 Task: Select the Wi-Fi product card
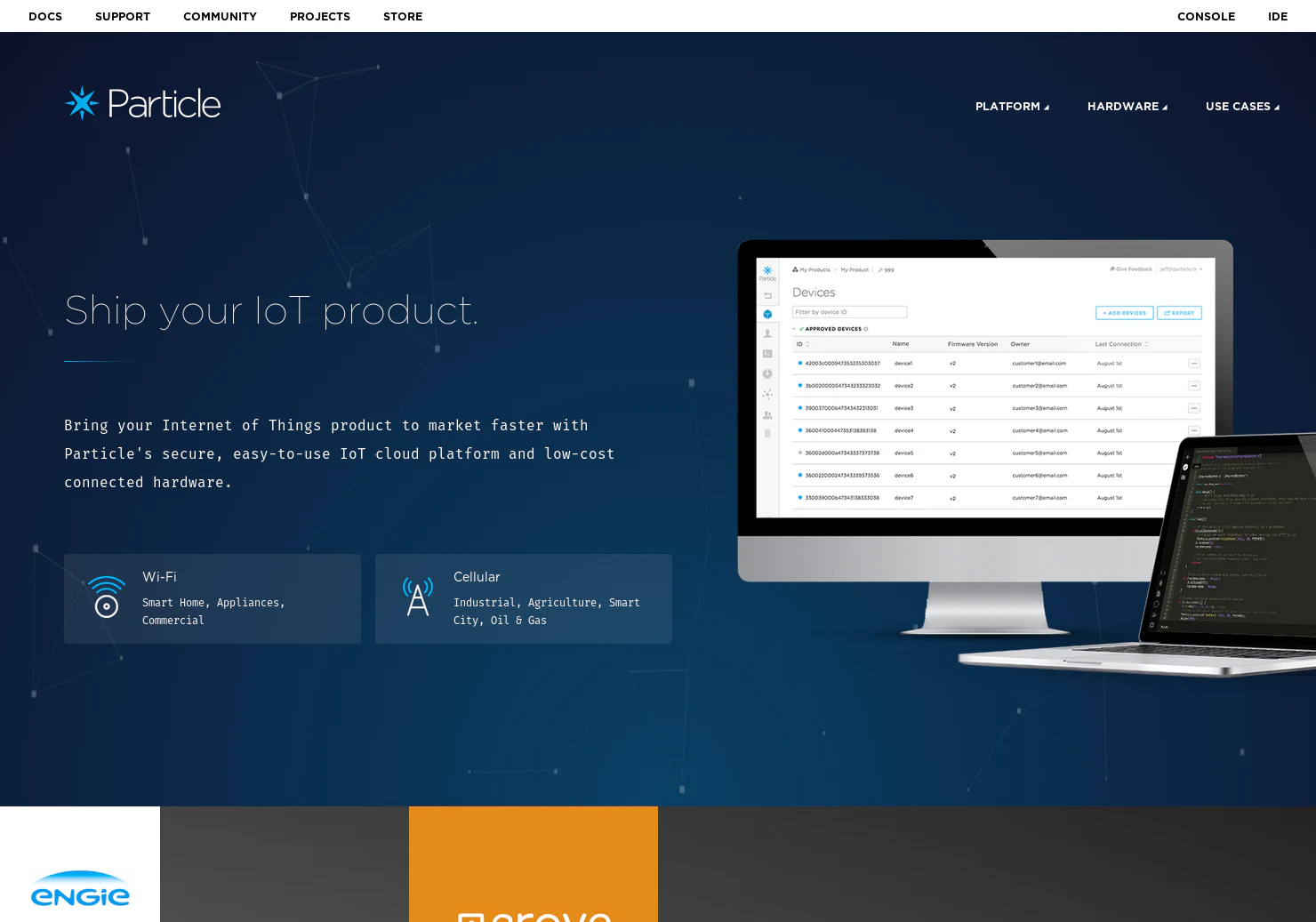pos(213,598)
